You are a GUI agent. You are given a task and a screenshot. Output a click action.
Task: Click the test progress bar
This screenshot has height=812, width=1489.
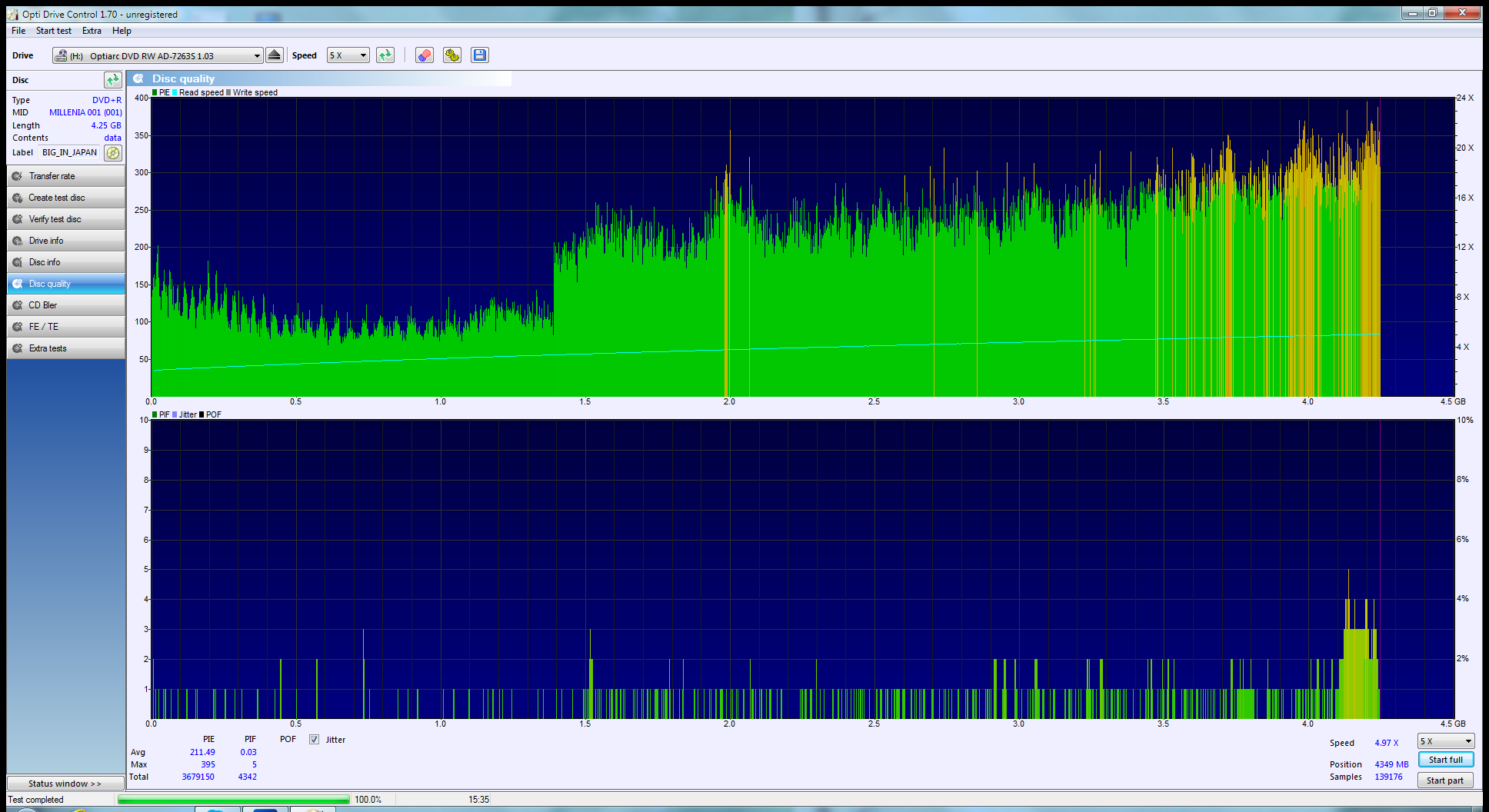234,800
